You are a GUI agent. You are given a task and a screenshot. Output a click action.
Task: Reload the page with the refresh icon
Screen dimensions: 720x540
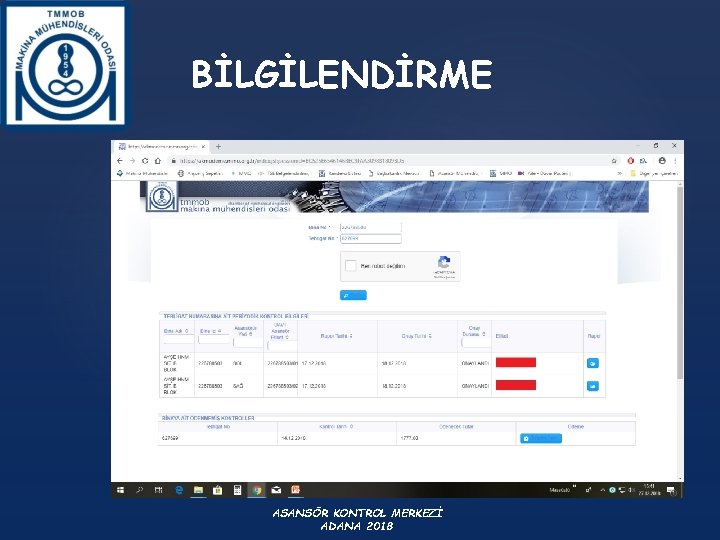point(145,161)
